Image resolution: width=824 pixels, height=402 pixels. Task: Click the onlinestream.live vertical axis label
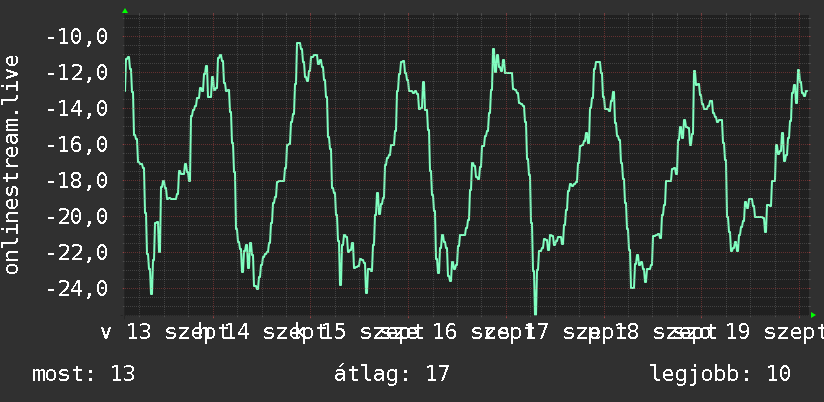click(12, 164)
